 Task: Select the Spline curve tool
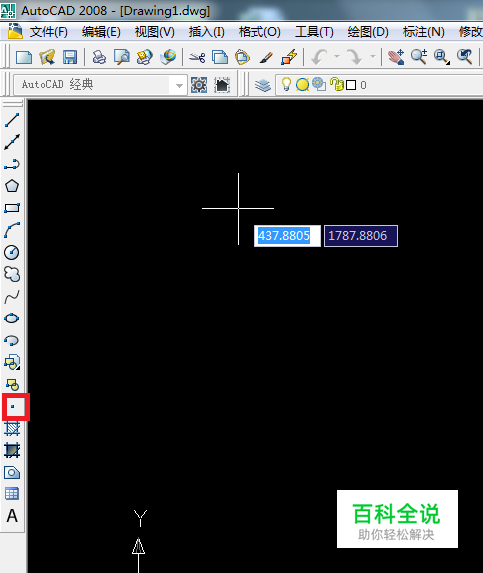tap(12, 297)
